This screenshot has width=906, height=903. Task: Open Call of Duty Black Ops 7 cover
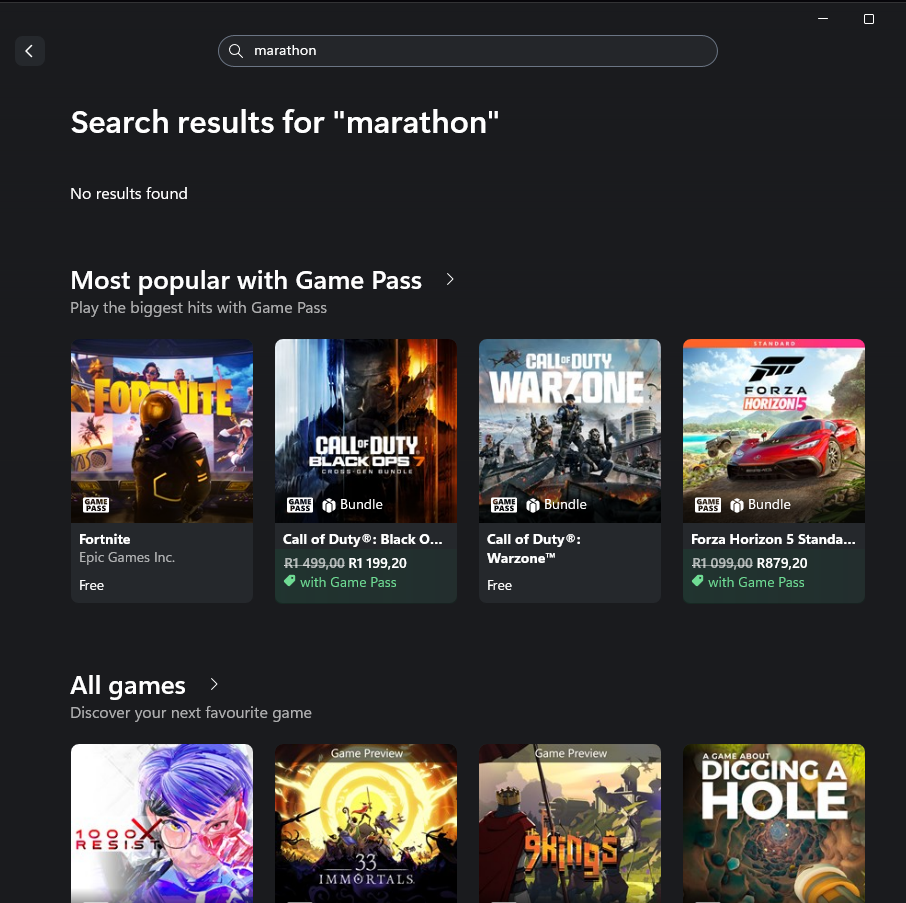(366, 420)
